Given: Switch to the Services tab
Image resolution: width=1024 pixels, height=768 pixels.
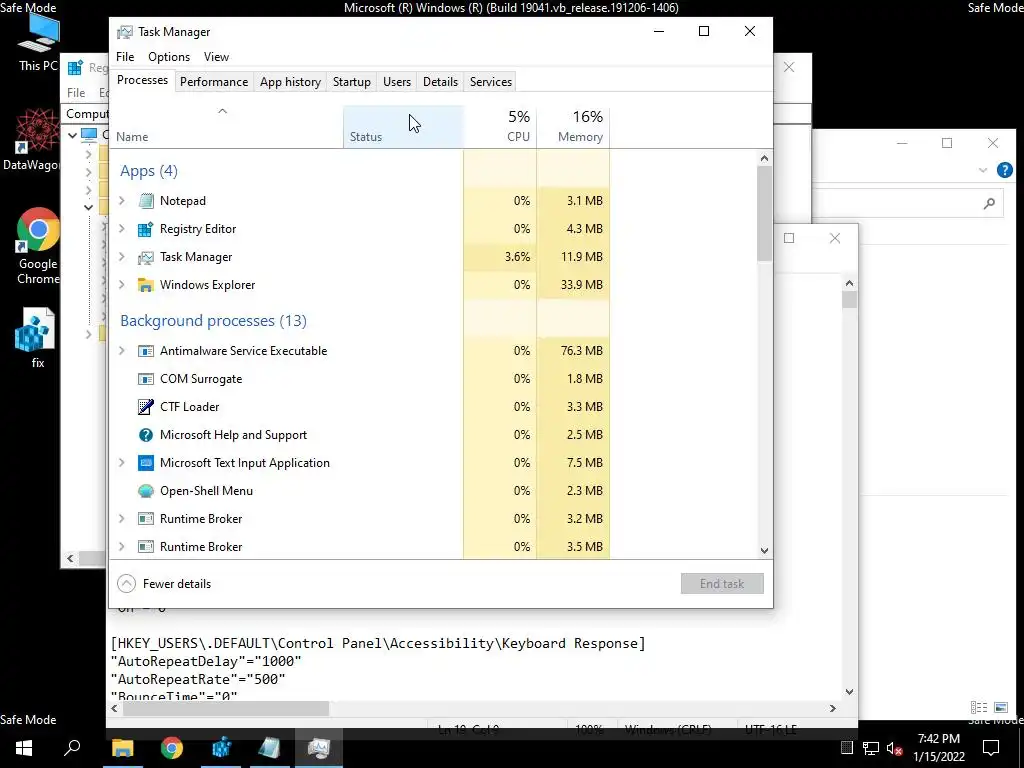Looking at the screenshot, I should click(490, 82).
